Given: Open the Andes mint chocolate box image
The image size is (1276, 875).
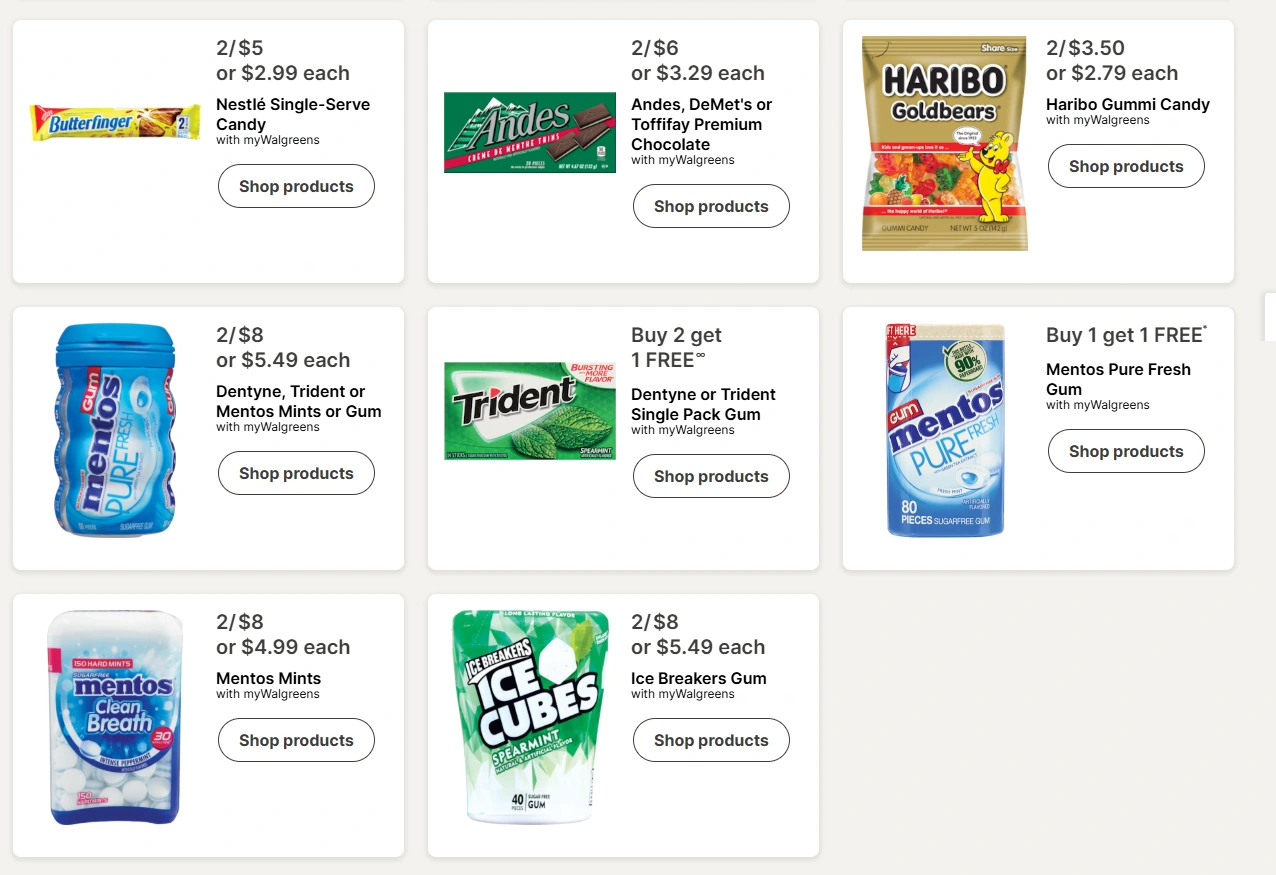Looking at the screenshot, I should click(x=530, y=132).
